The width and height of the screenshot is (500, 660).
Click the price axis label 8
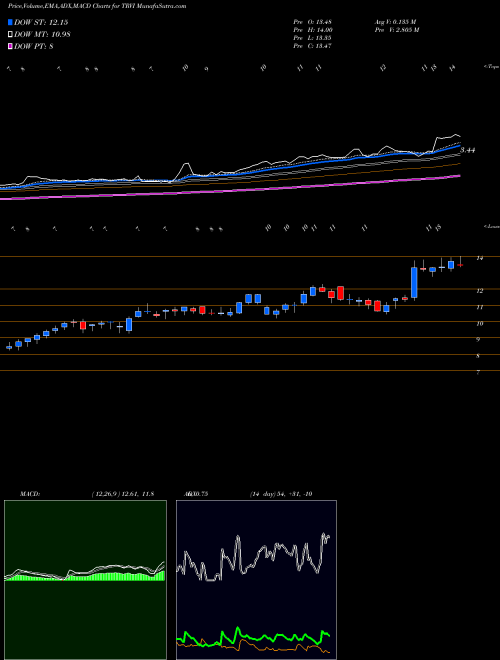point(478,356)
